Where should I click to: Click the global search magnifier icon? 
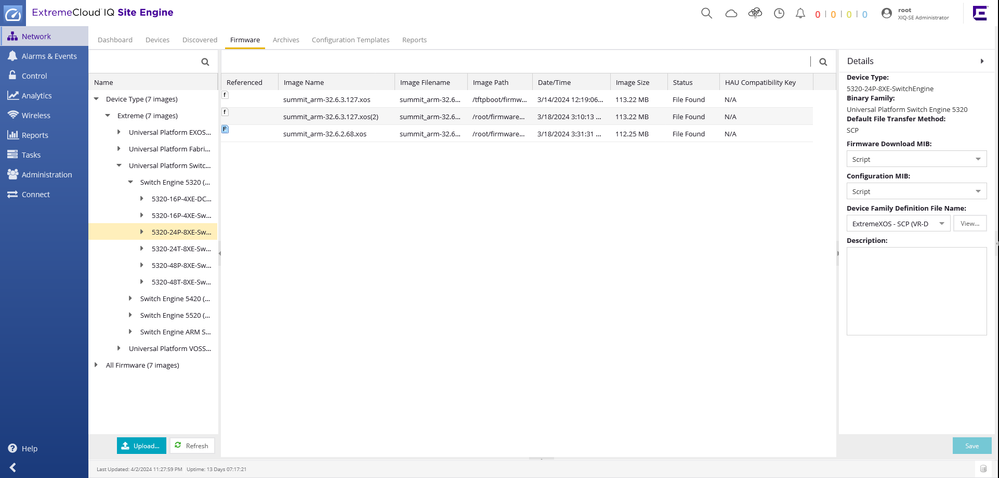click(x=706, y=13)
